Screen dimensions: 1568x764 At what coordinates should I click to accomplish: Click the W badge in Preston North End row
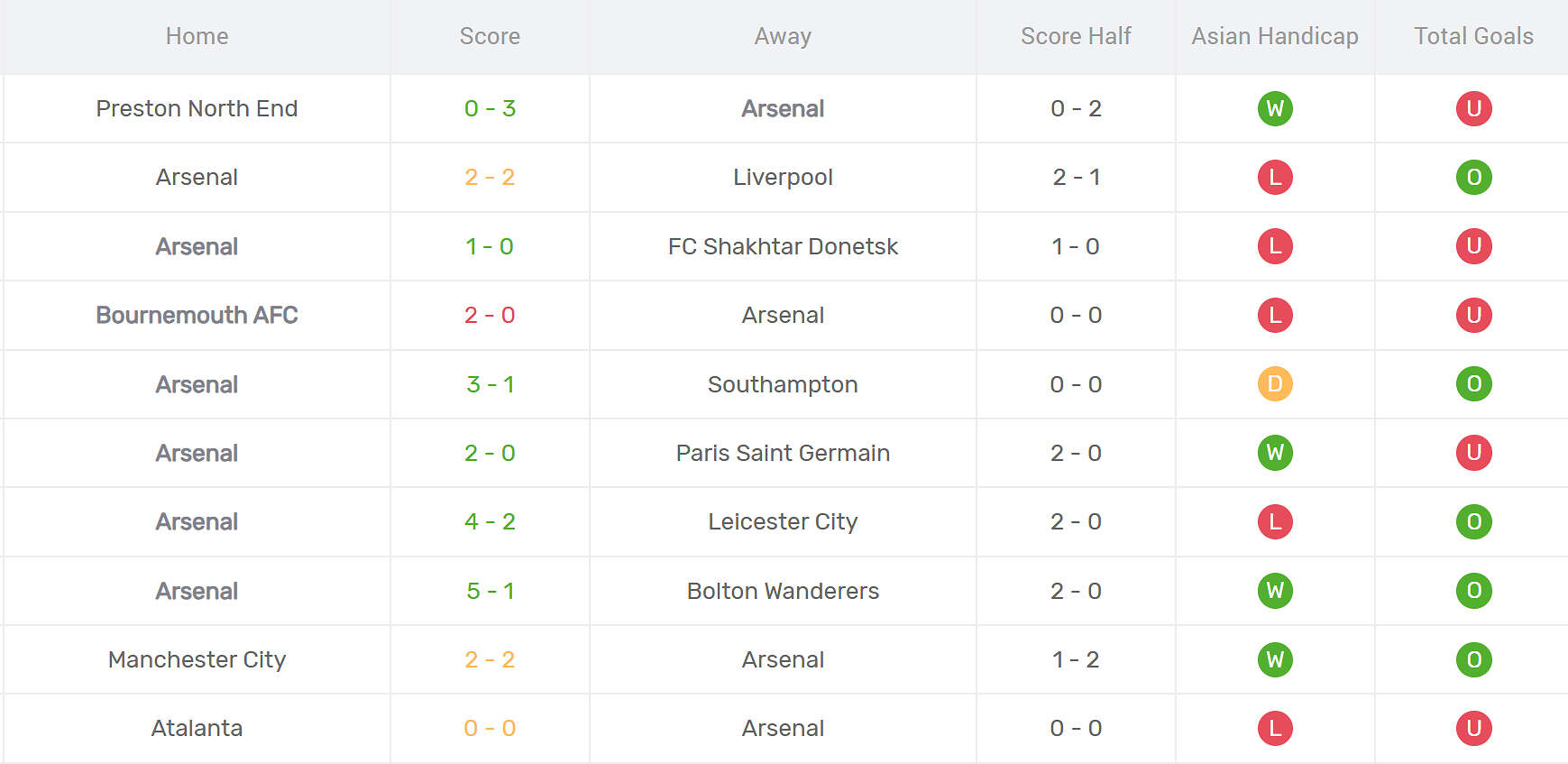1275,109
